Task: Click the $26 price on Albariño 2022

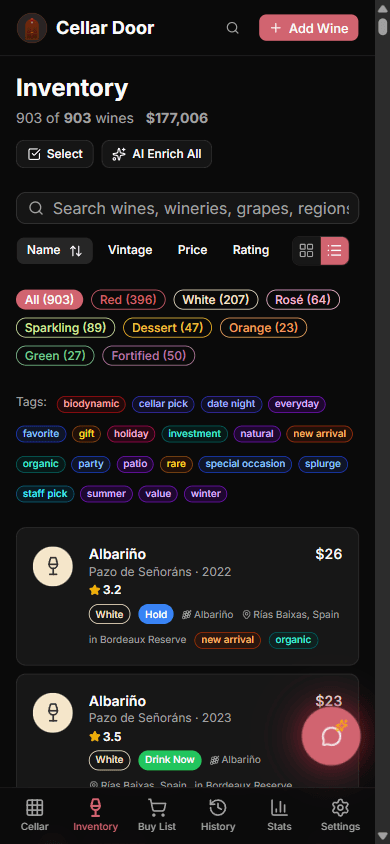Action: tap(329, 554)
